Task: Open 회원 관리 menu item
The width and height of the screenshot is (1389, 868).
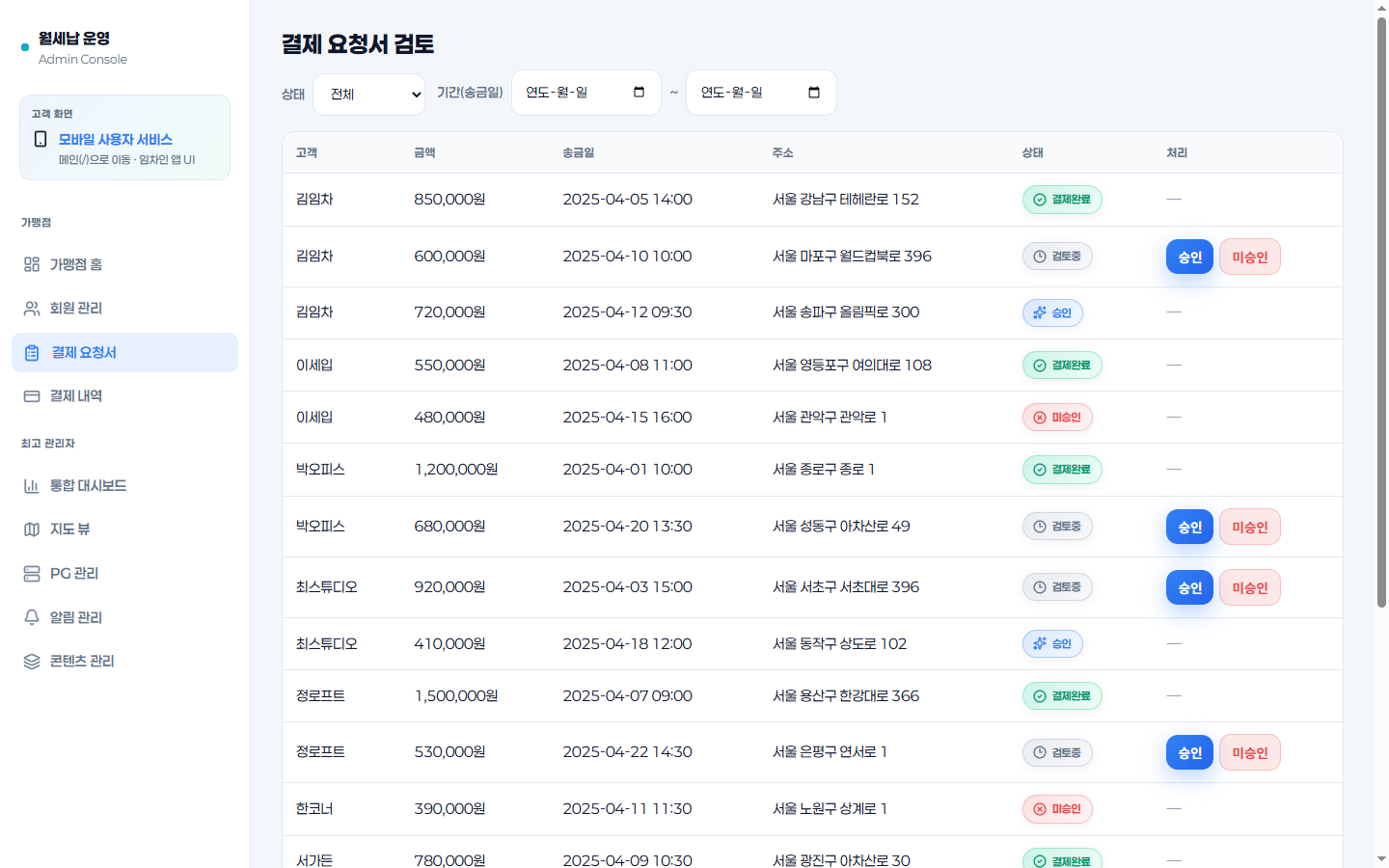Action: (124, 308)
